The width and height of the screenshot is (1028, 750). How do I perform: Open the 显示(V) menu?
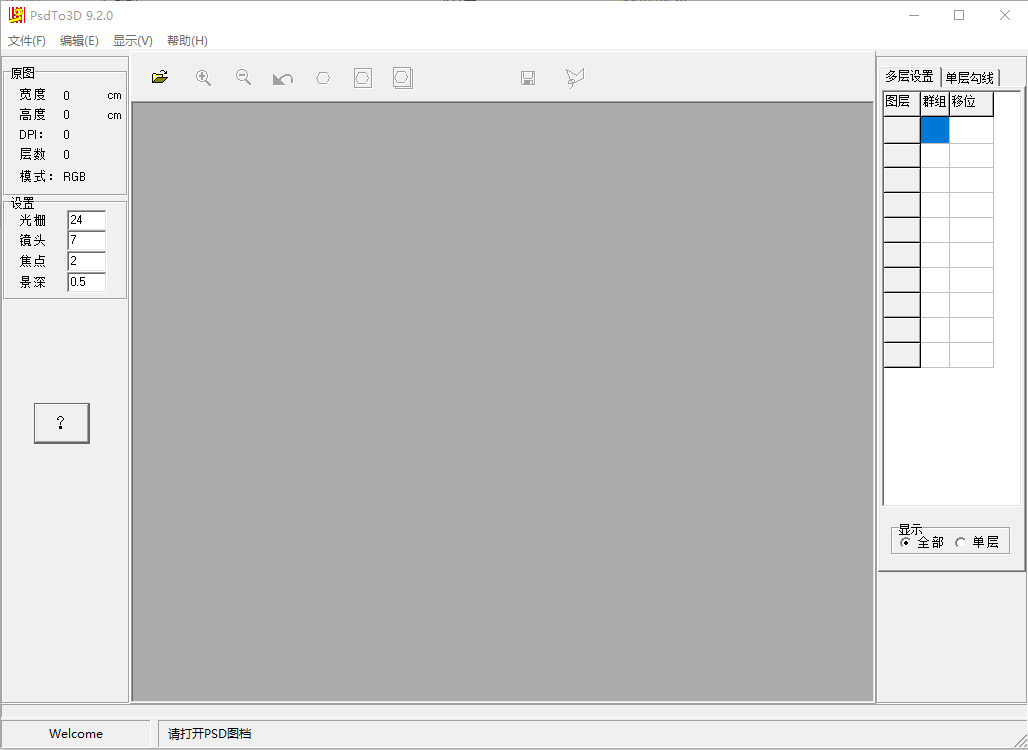[133, 41]
